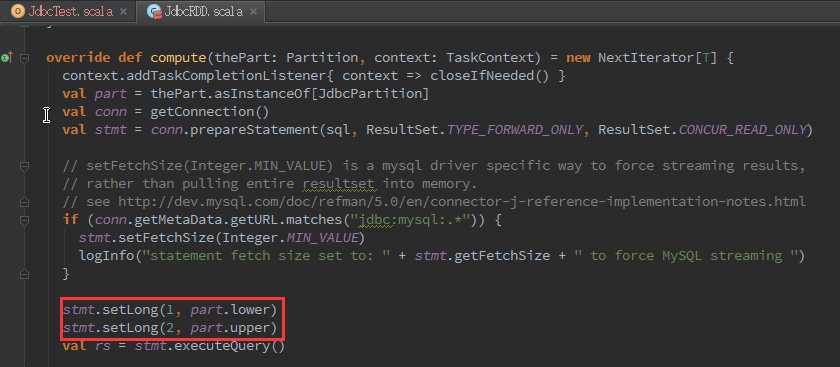
Task: Close the JdbcTest.scala tab
Action: 123,12
